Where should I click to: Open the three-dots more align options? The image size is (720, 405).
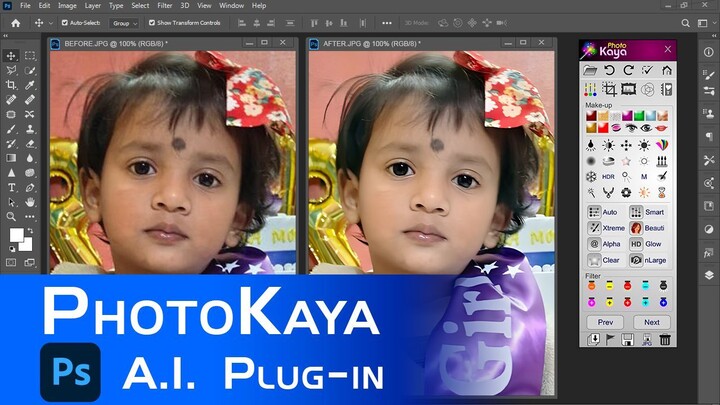point(387,23)
